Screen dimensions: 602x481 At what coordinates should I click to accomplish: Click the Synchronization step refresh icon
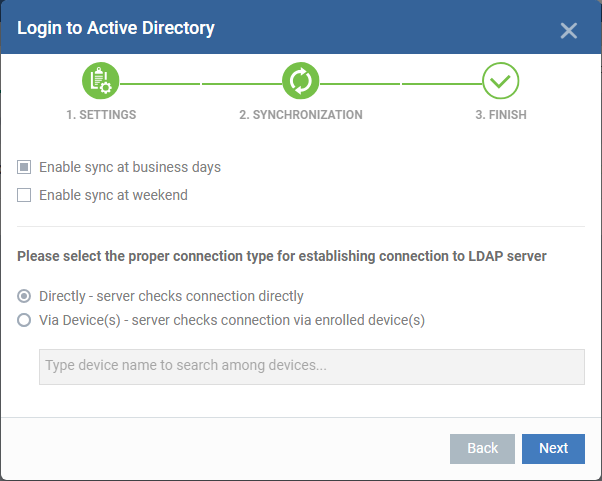[x=301, y=81]
